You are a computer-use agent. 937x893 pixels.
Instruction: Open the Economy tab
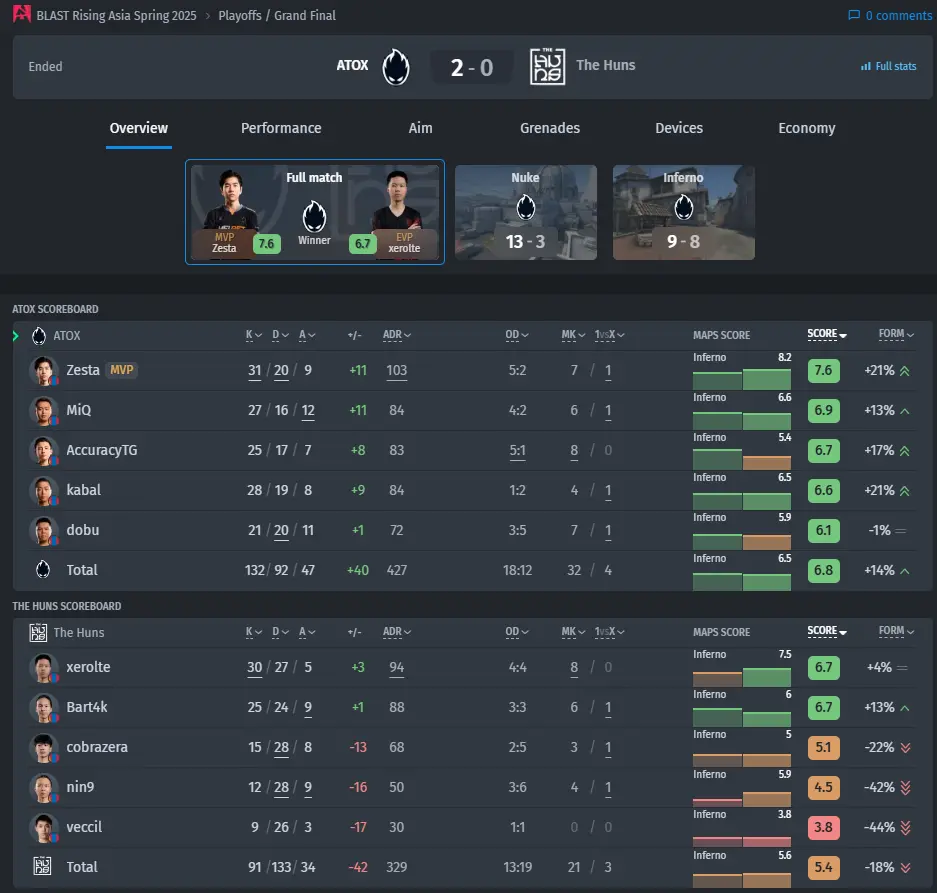(807, 128)
